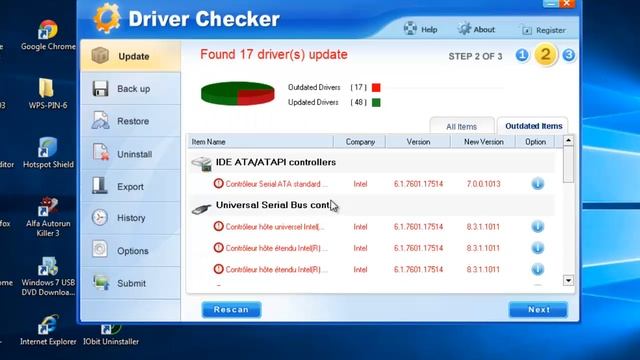Close the Driver Checker window

coord(567,4)
